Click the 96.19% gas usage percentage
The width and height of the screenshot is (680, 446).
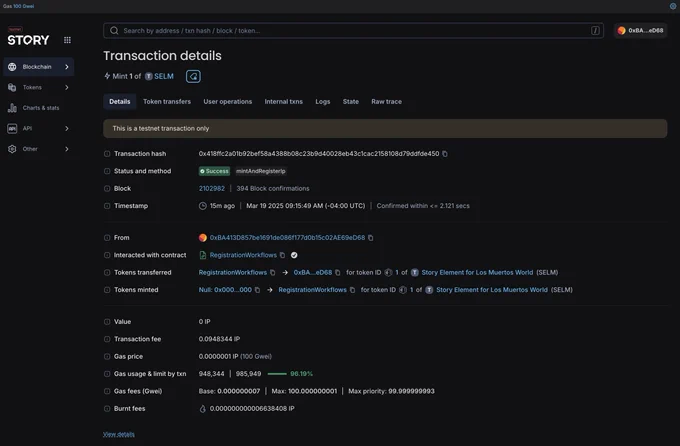(x=301, y=374)
